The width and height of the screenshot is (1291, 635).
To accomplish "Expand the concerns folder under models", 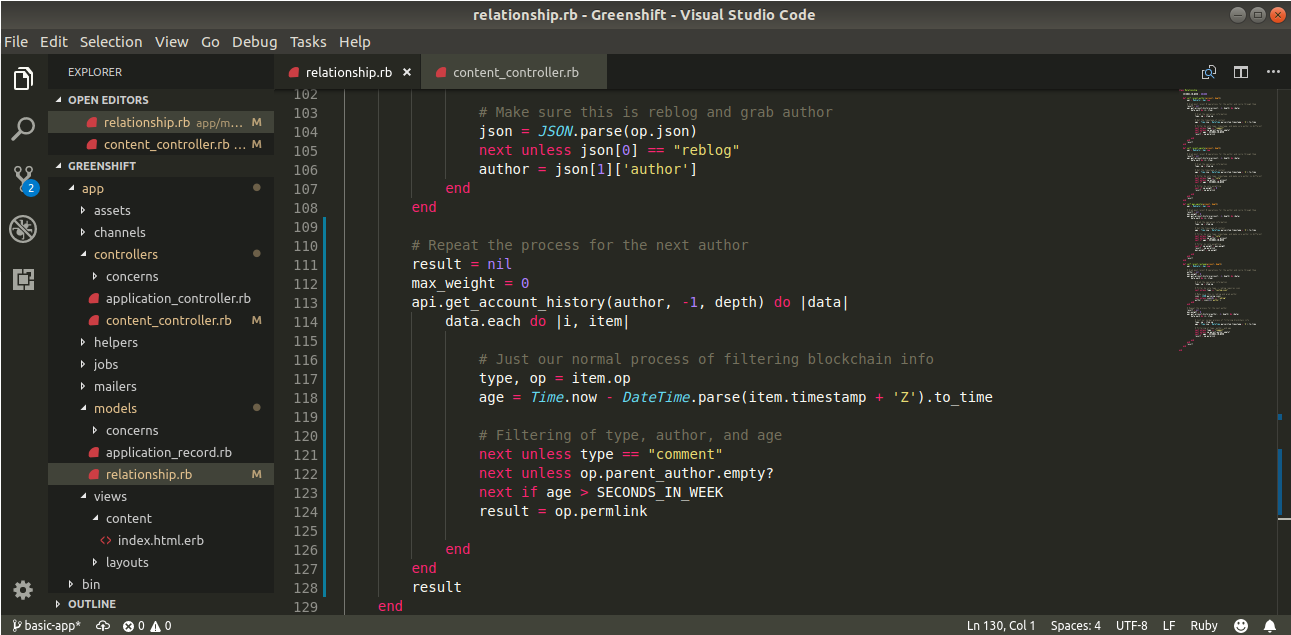I will pos(161,430).
